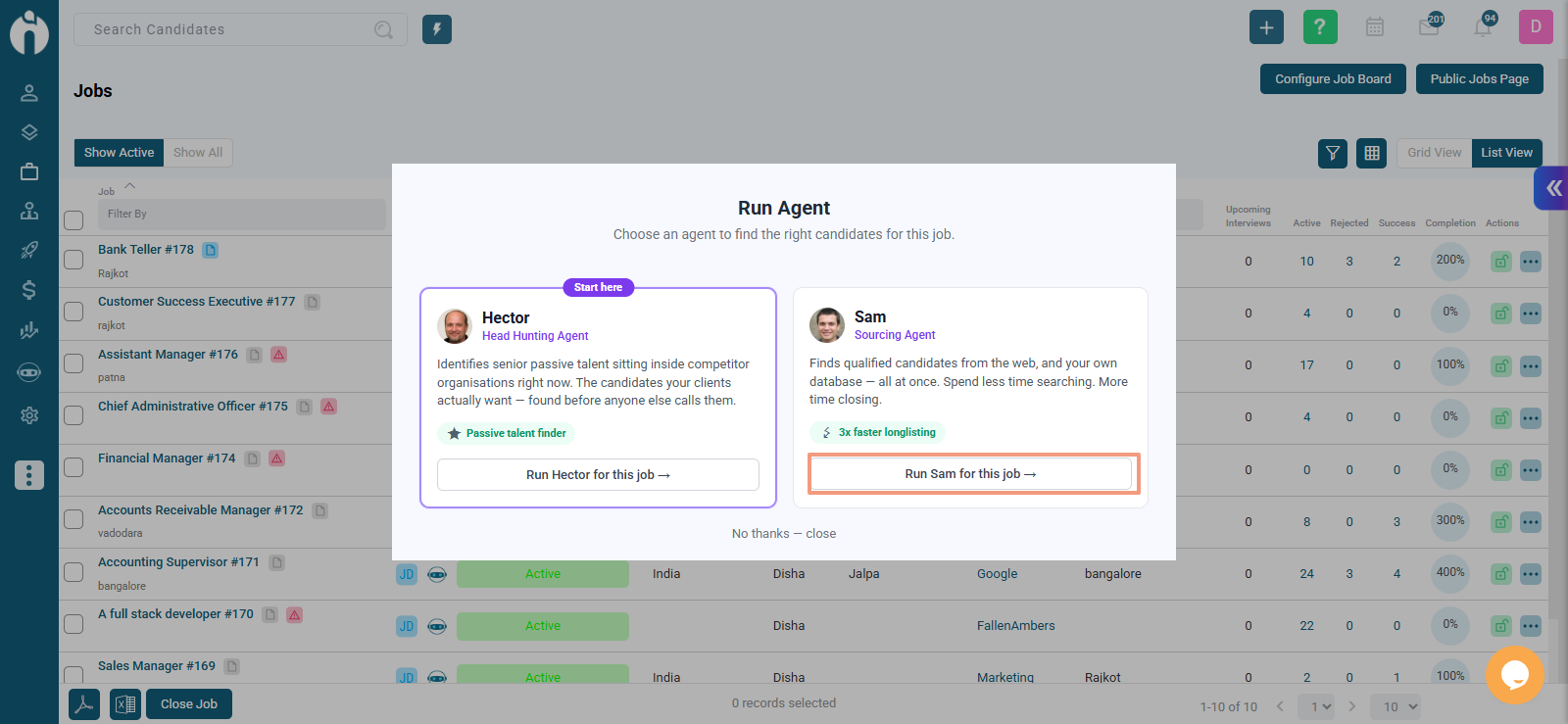1568x724 pixels.
Task: Click the filter funnel icon
Action: click(1333, 153)
